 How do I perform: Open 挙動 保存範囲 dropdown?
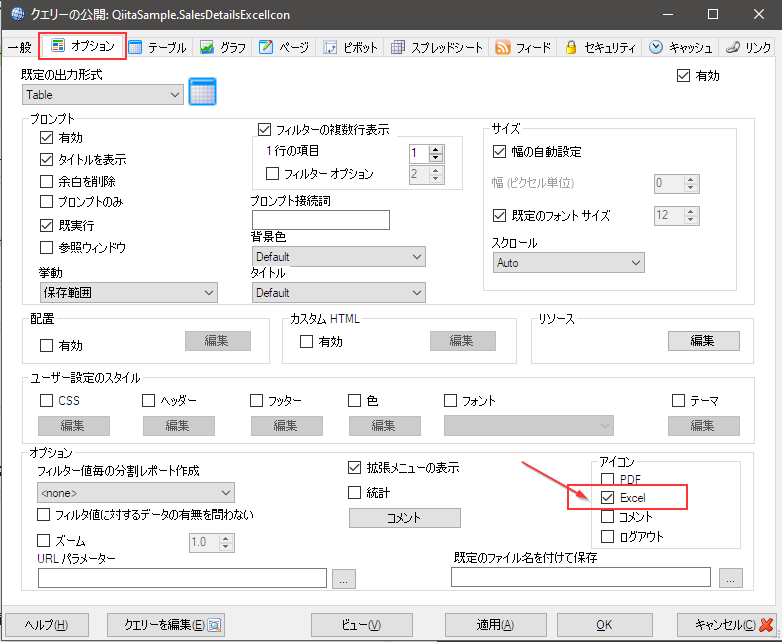coord(128,293)
